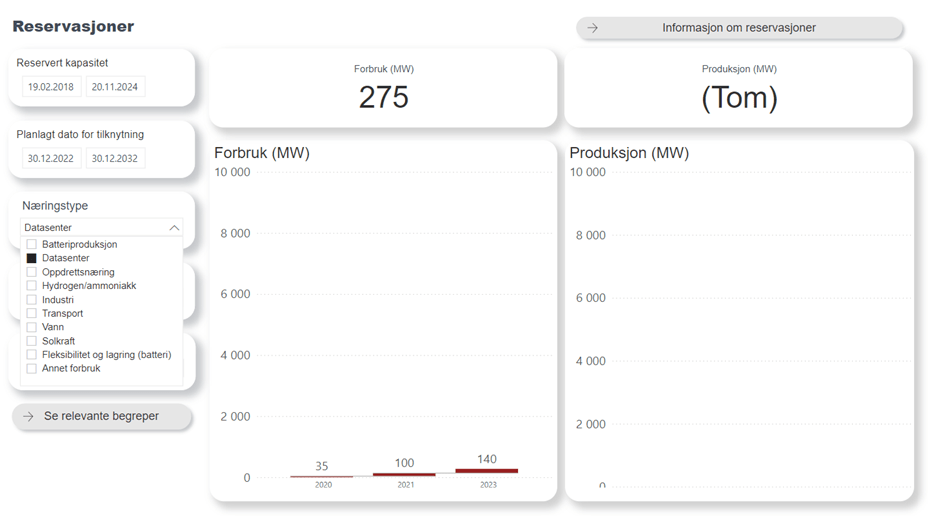The height and width of the screenshot is (516, 945).
Task: Collapse the Næringstype dropdown chevron
Action: pos(174,228)
